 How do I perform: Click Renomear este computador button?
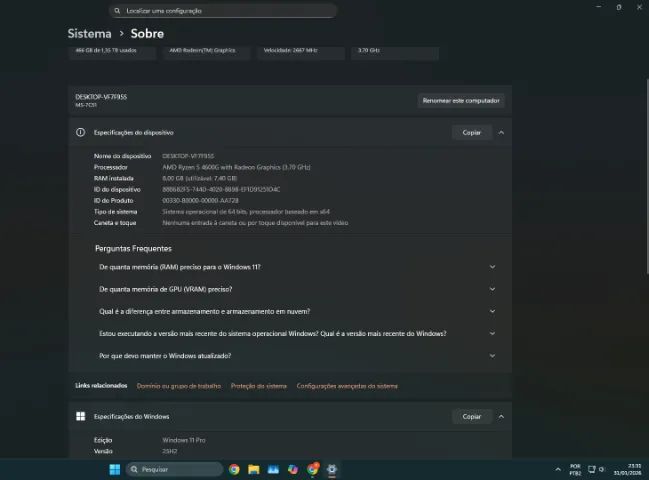pyautogui.click(x=461, y=101)
